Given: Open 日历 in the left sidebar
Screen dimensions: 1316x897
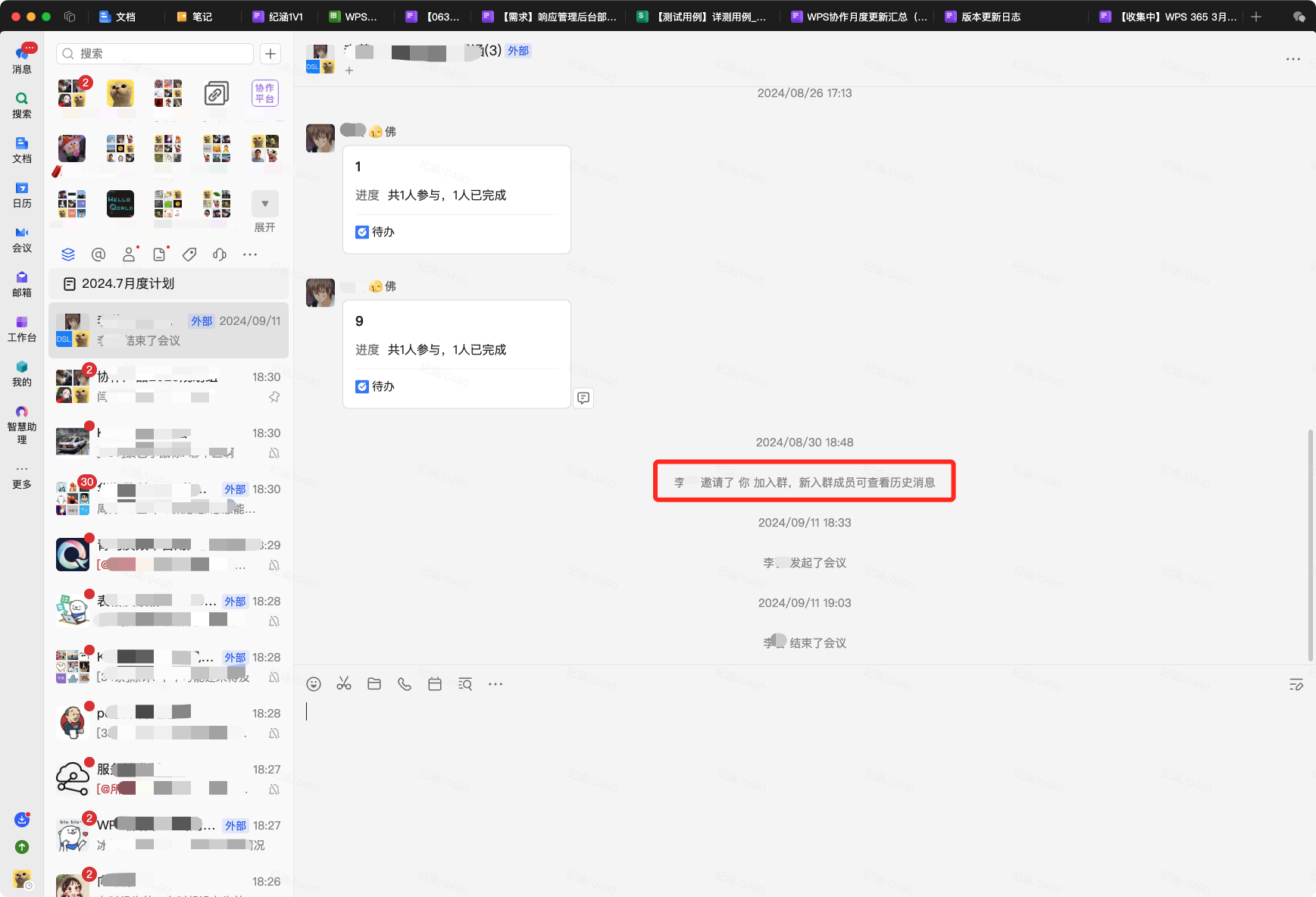Looking at the screenshot, I should [22, 195].
